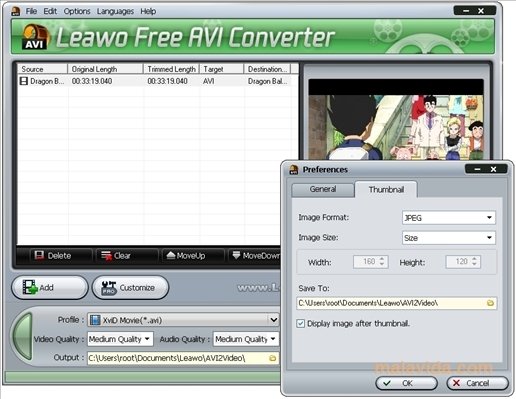This screenshot has width=516, height=399.
Task: Open the Languages menu
Action: coord(115,11)
